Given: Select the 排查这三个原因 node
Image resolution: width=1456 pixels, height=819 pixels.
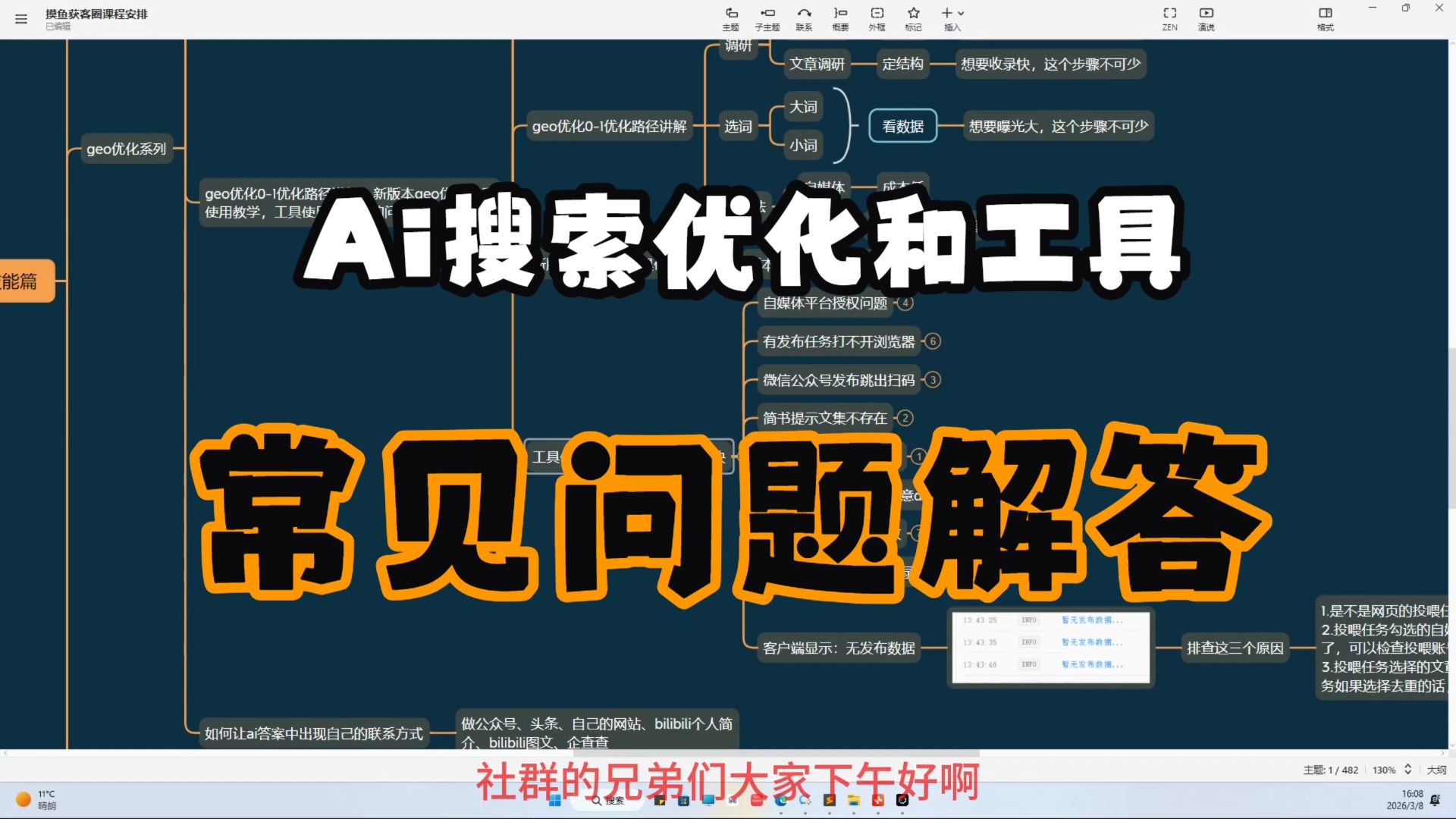Looking at the screenshot, I should coord(1235,648).
